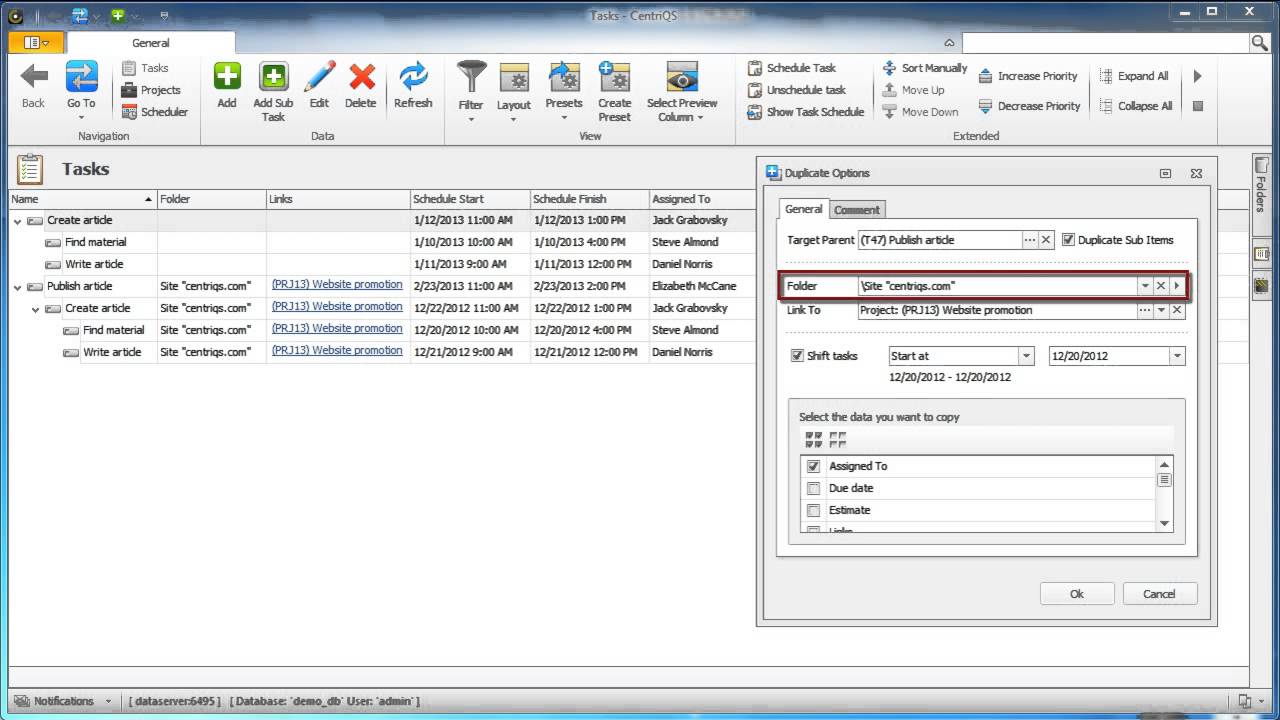Click Sort Manually
The image size is (1280, 720).
(x=924, y=68)
